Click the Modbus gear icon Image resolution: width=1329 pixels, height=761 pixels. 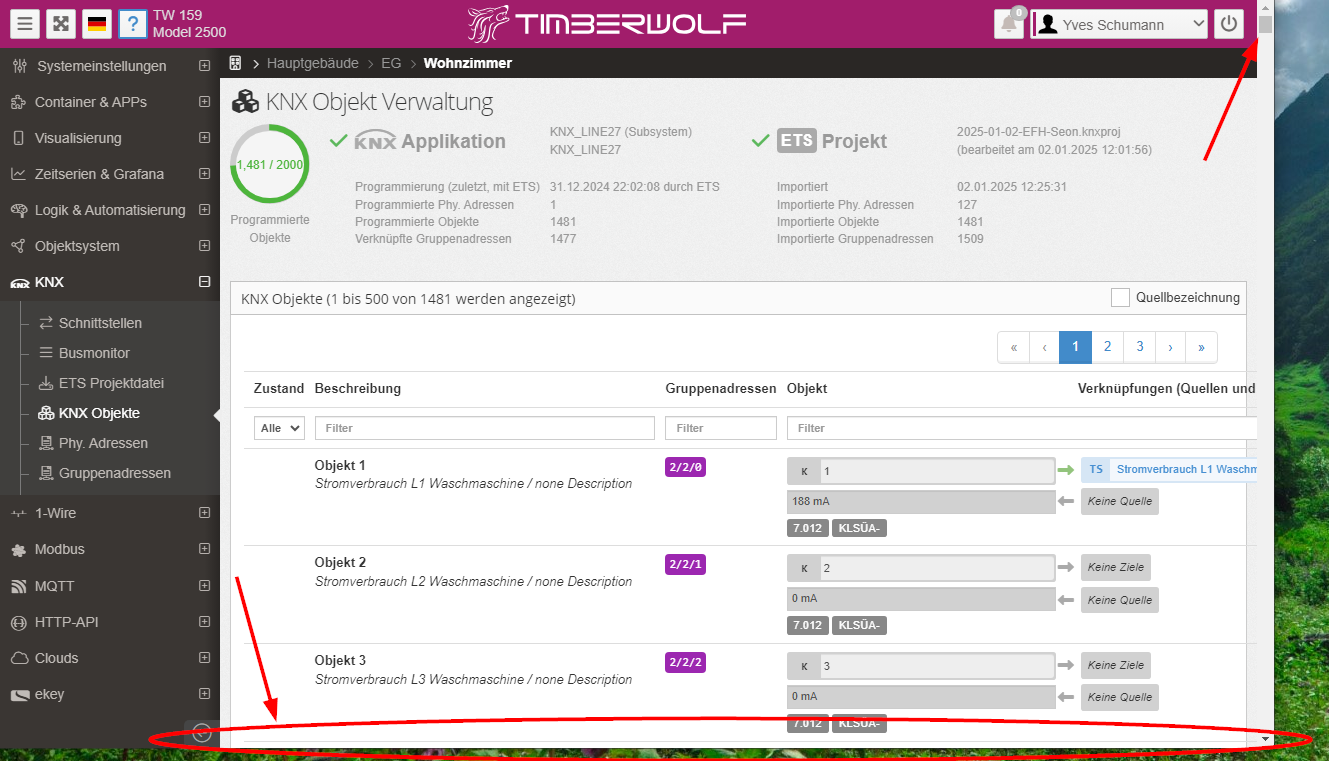[17, 549]
